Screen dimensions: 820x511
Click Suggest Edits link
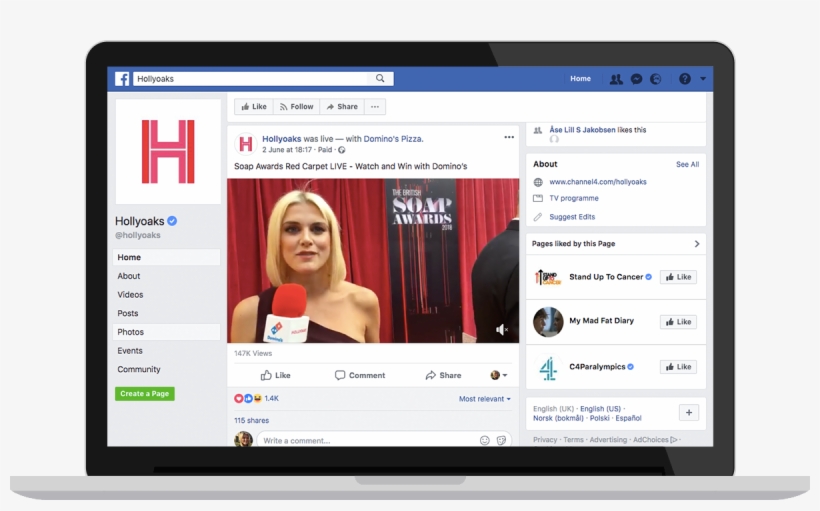coord(572,217)
